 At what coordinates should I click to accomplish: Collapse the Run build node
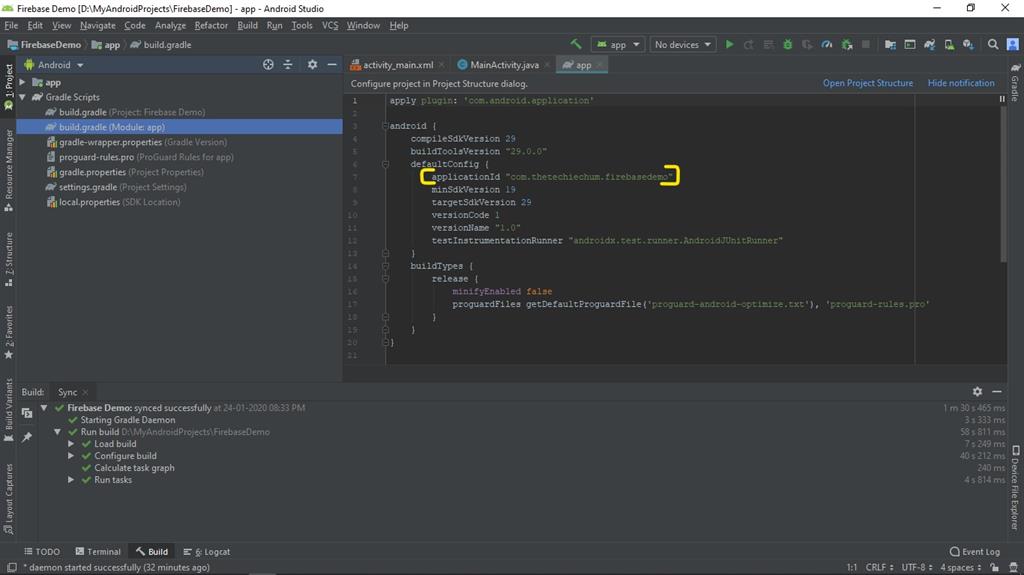point(57,432)
